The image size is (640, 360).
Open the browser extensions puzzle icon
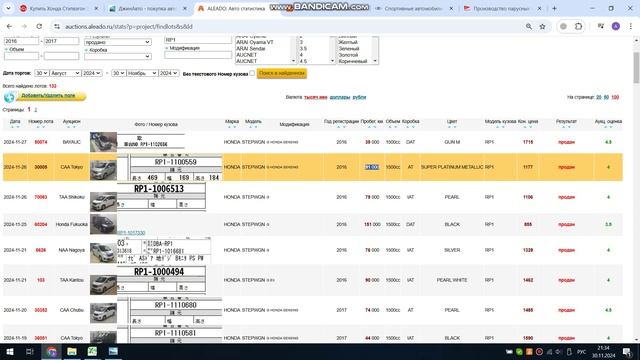pos(578,27)
